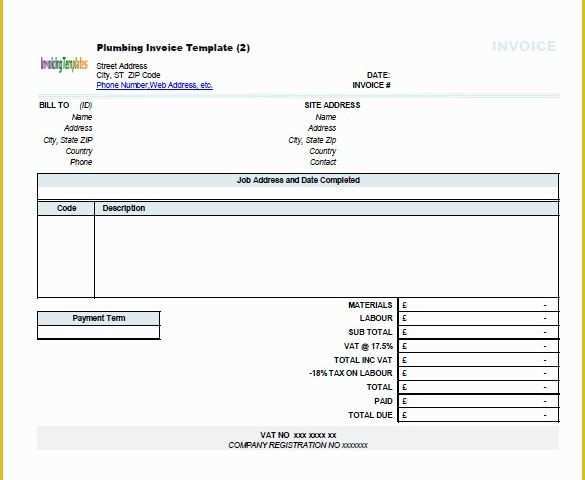Click the PAID amount cell
Image resolution: width=585 pixels, height=480 pixels.
click(x=478, y=401)
